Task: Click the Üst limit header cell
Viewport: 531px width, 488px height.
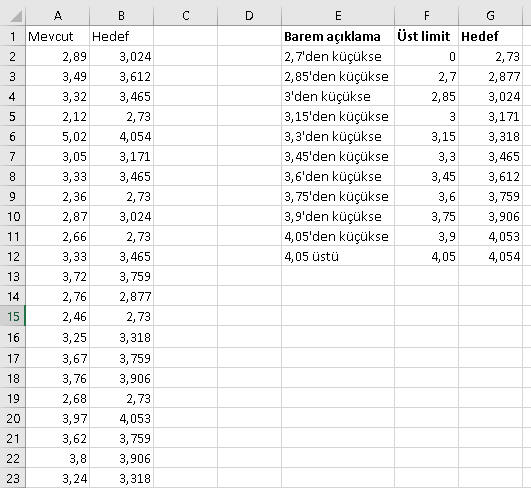Action: pos(426,36)
